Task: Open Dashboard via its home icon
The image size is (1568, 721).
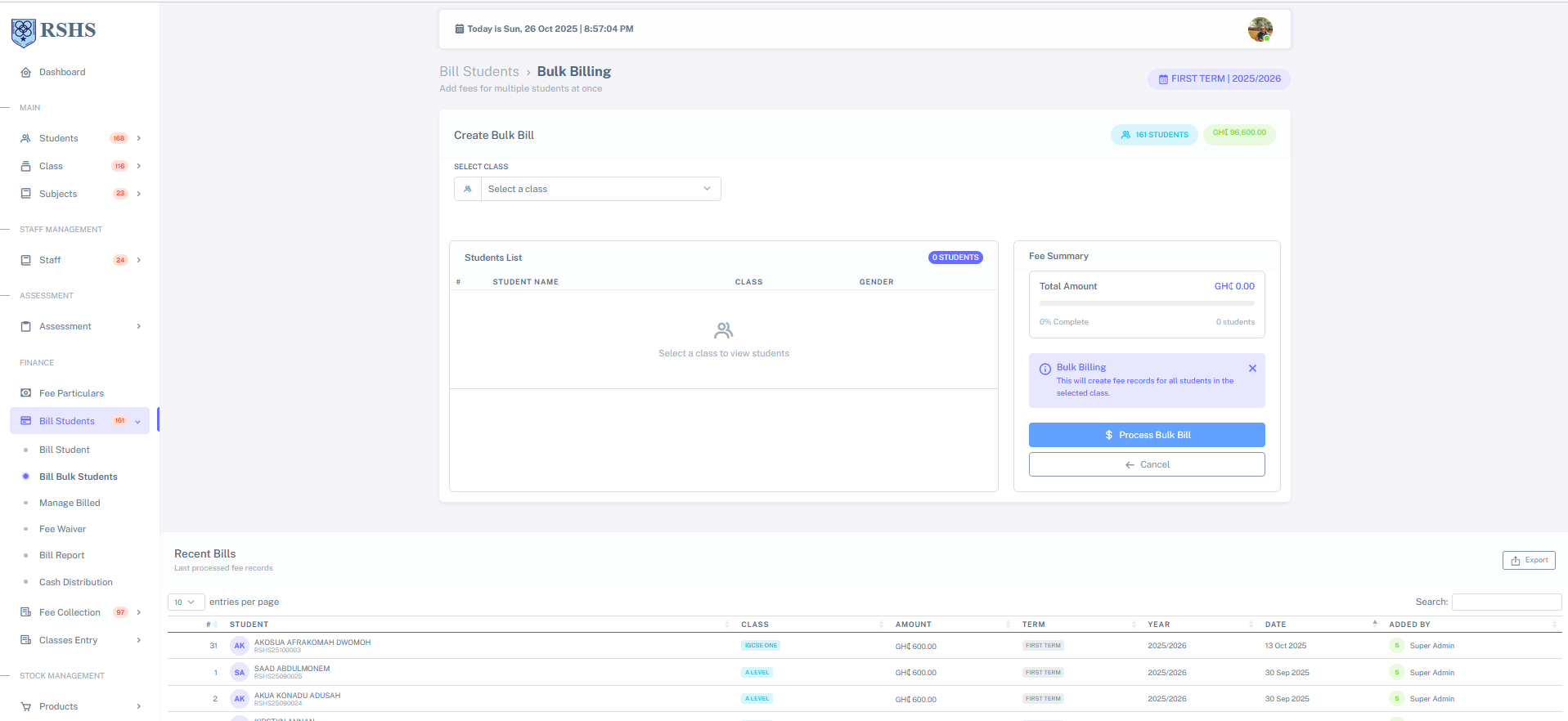Action: (25, 72)
